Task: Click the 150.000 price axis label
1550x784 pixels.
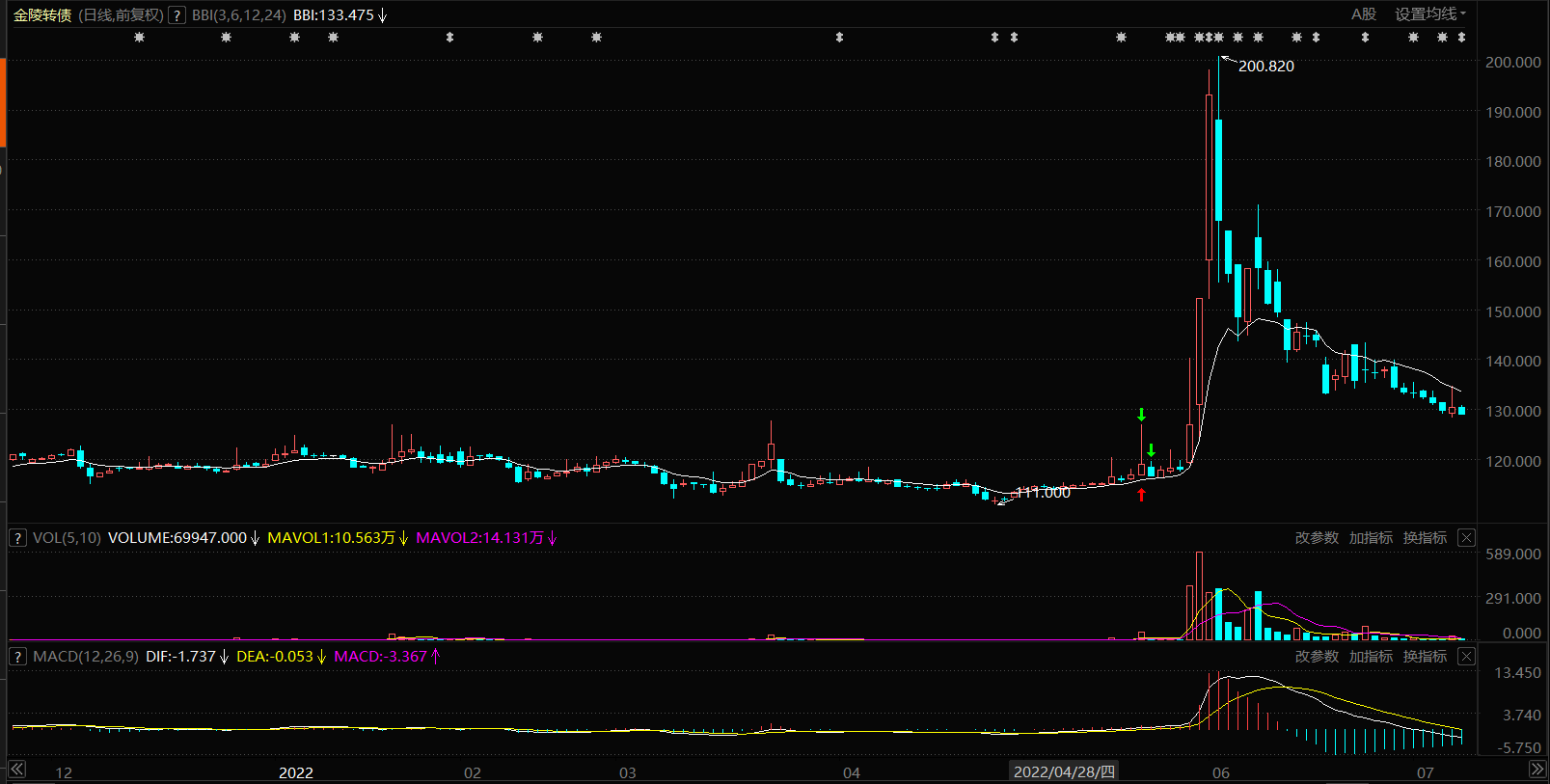Action: point(1513,311)
